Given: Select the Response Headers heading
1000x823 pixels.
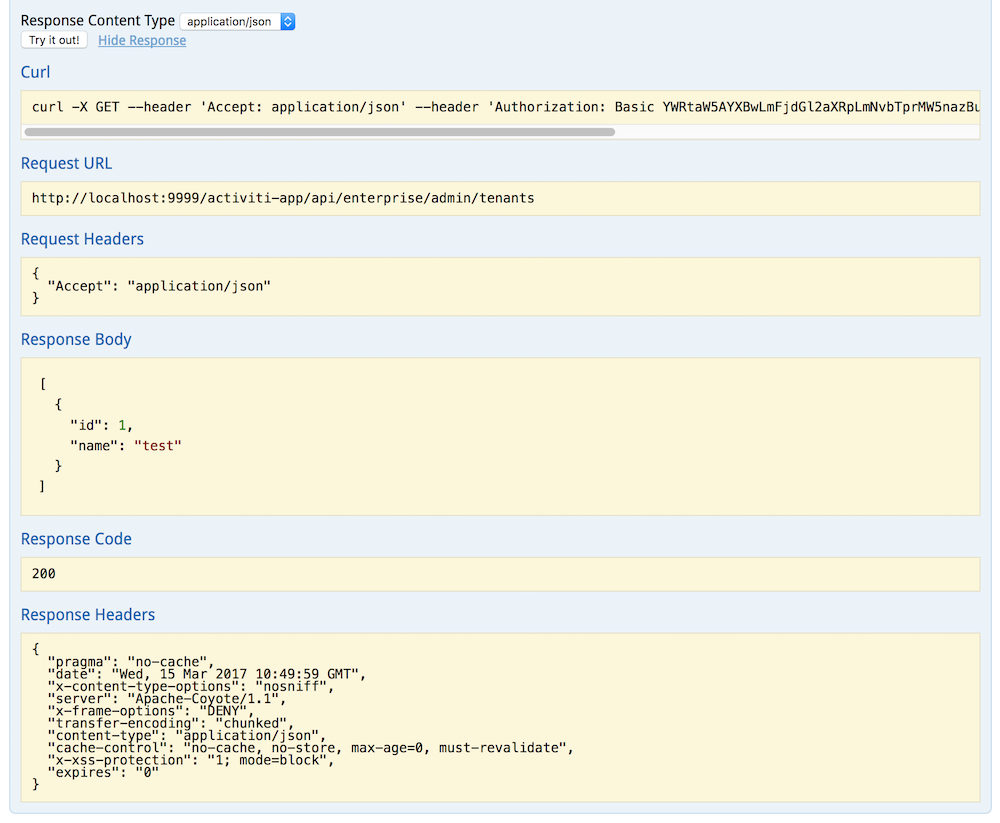Looking at the screenshot, I should (88, 614).
